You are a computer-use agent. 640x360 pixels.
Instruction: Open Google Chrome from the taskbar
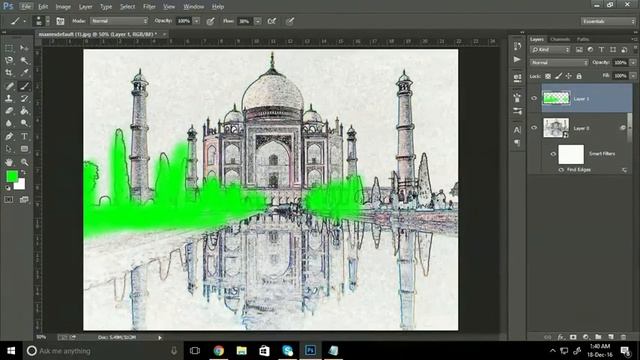[219, 351]
